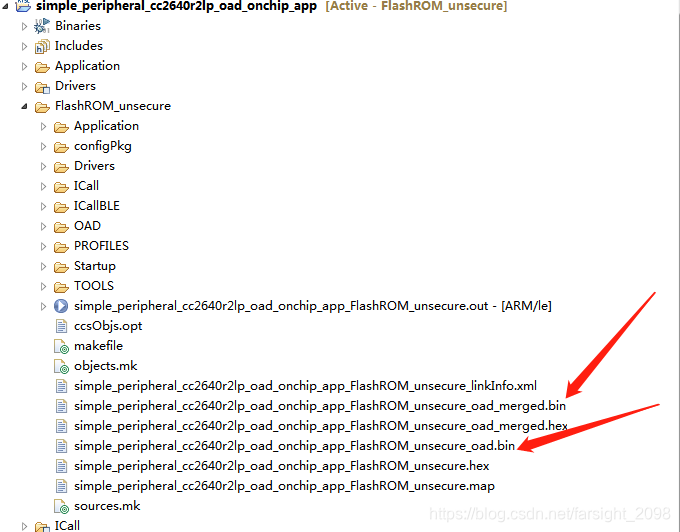Expand Application folder under FlashROM_unsecure
The image size is (680, 532).
pyautogui.click(x=43, y=127)
